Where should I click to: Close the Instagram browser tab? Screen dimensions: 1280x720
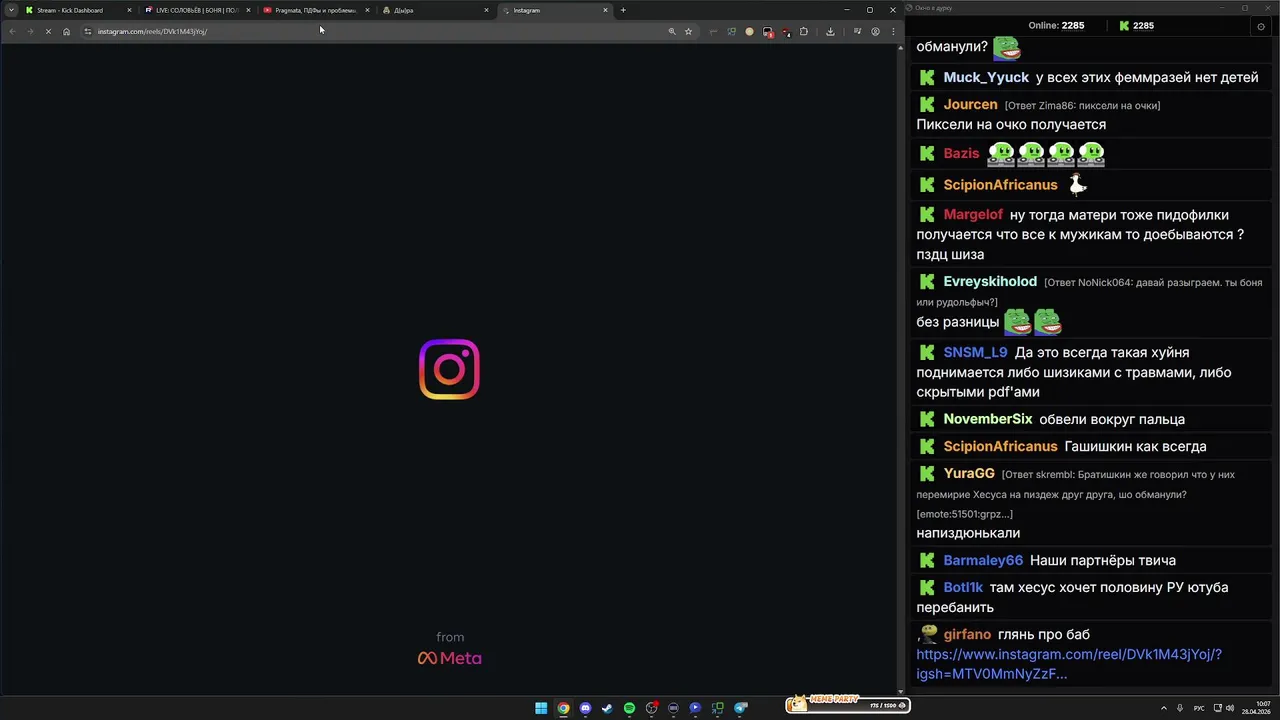[605, 10]
